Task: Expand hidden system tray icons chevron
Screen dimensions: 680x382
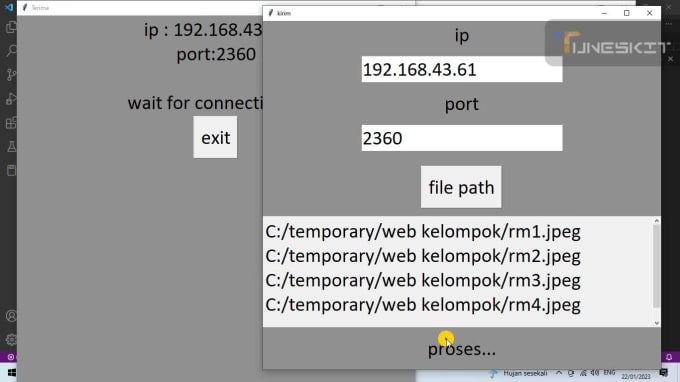Action: (559, 373)
